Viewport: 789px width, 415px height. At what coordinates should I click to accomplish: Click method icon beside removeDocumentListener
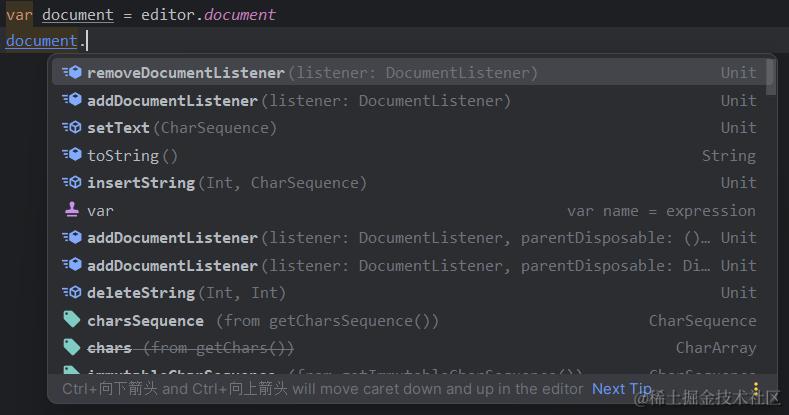72,72
